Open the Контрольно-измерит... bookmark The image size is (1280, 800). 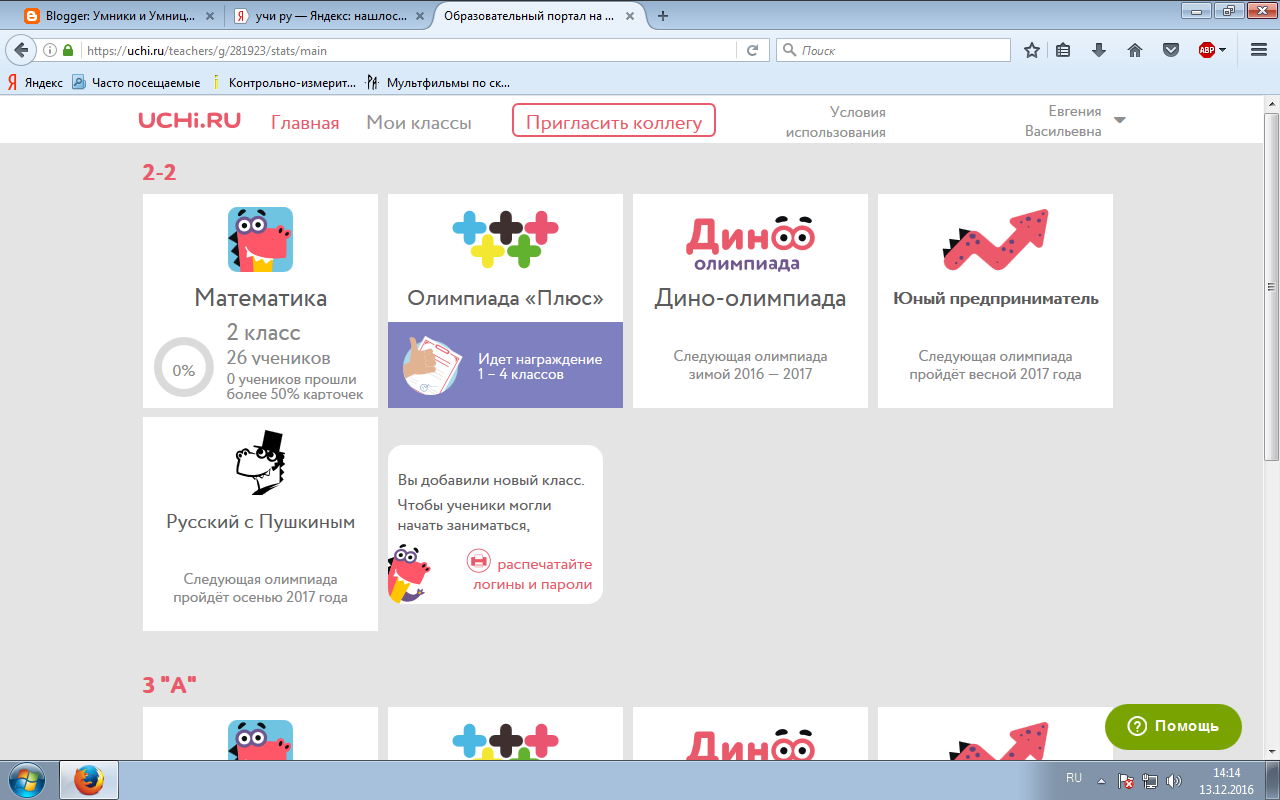coord(282,83)
